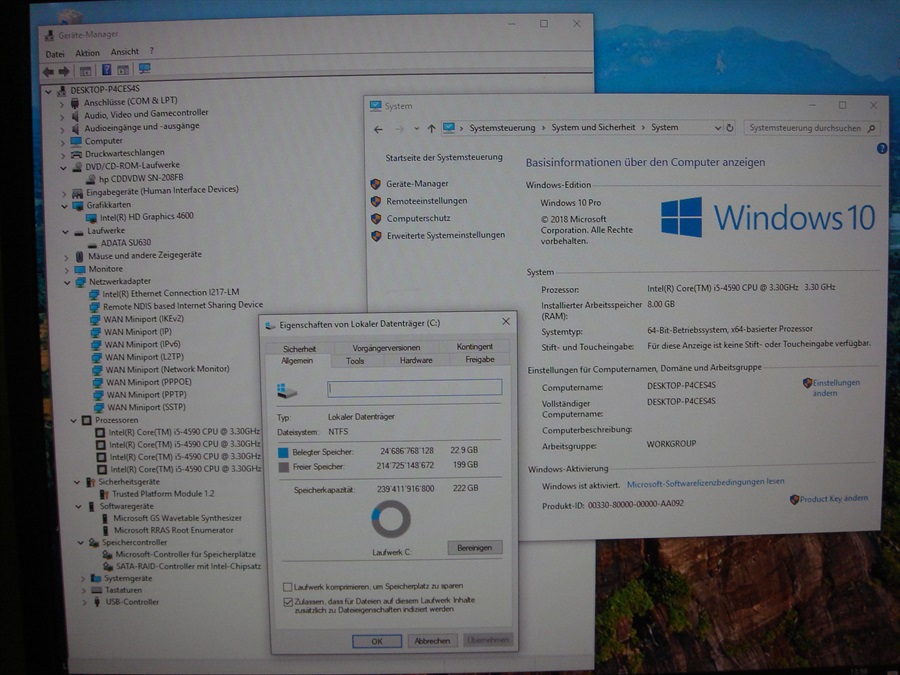This screenshot has width=900, height=675.
Task: Click the blue Belegter Speicher color swatch
Action: [x=283, y=453]
